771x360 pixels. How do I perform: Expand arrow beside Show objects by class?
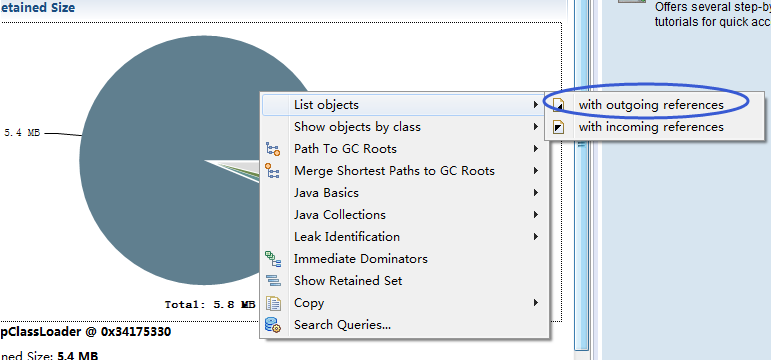[536, 127]
